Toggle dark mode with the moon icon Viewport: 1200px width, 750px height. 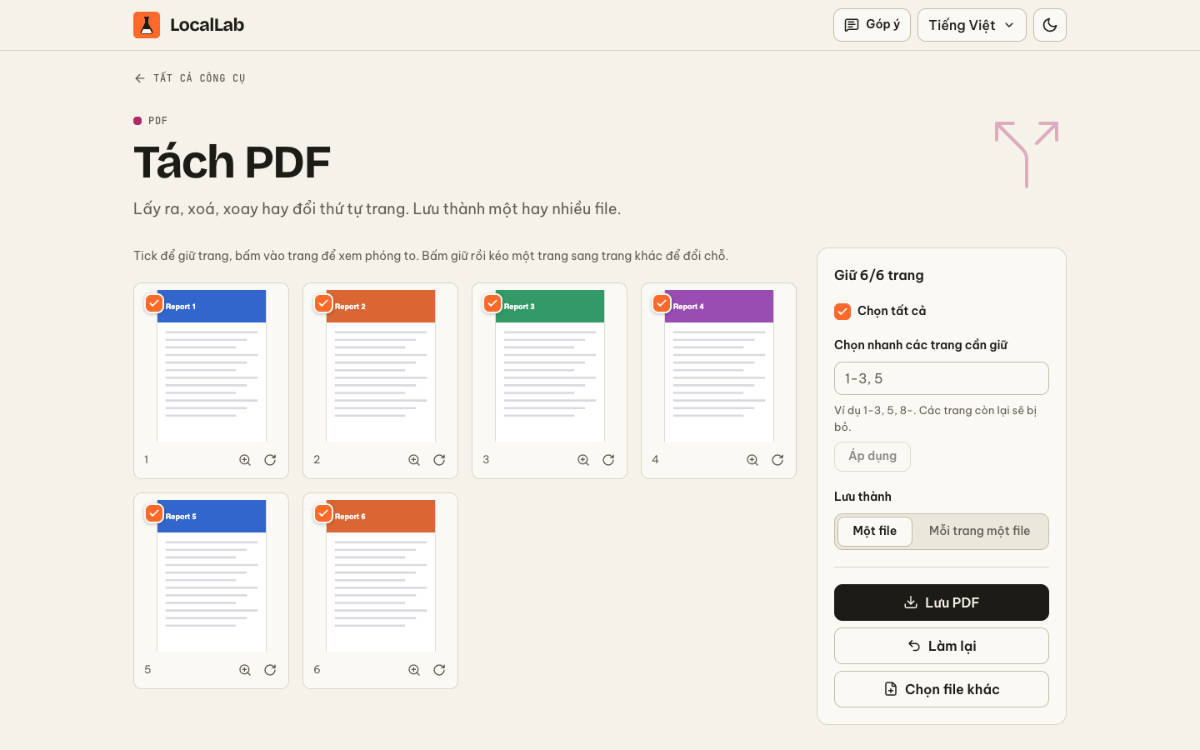coord(1050,25)
